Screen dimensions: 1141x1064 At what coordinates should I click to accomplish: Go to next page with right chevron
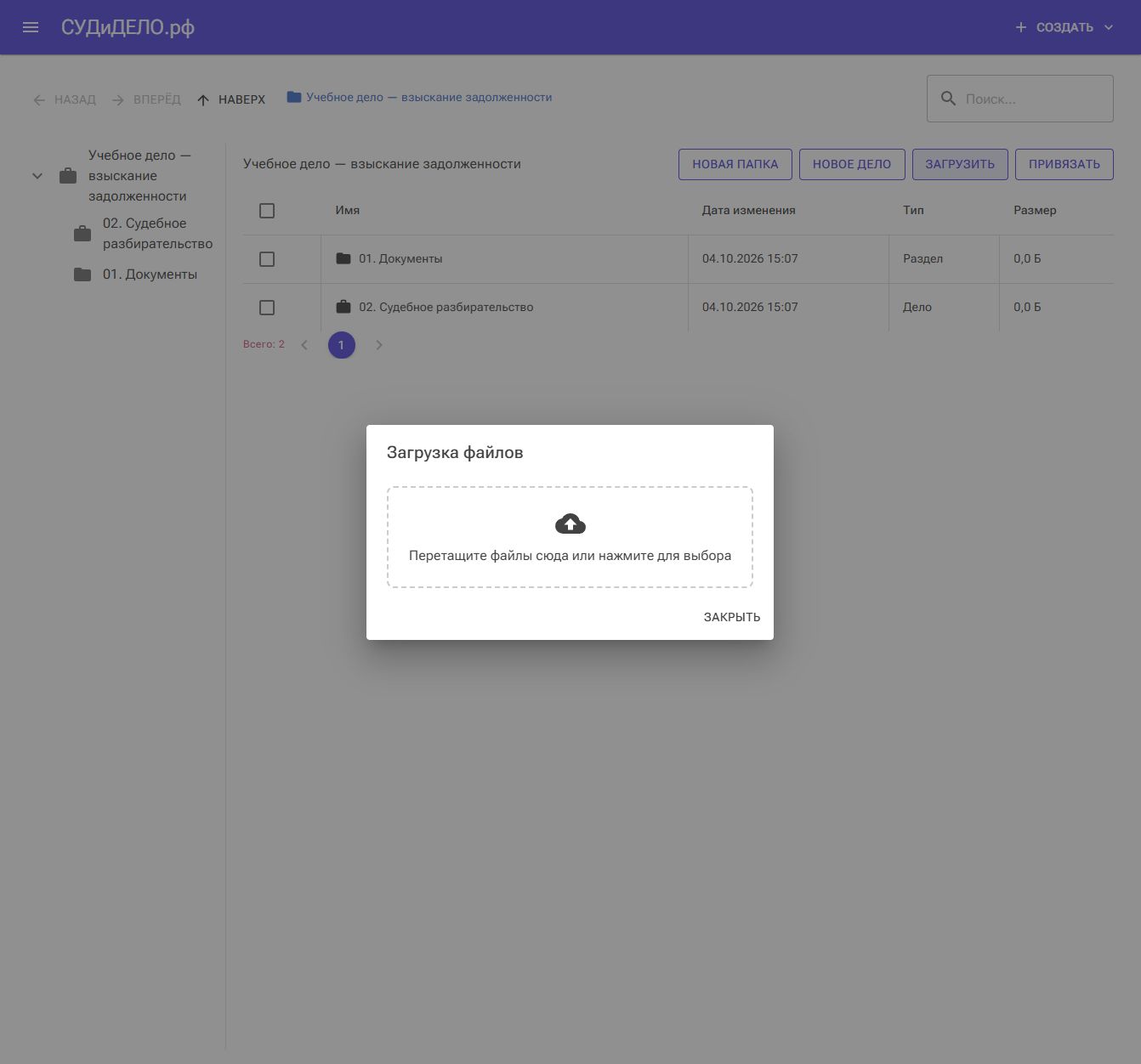(379, 345)
